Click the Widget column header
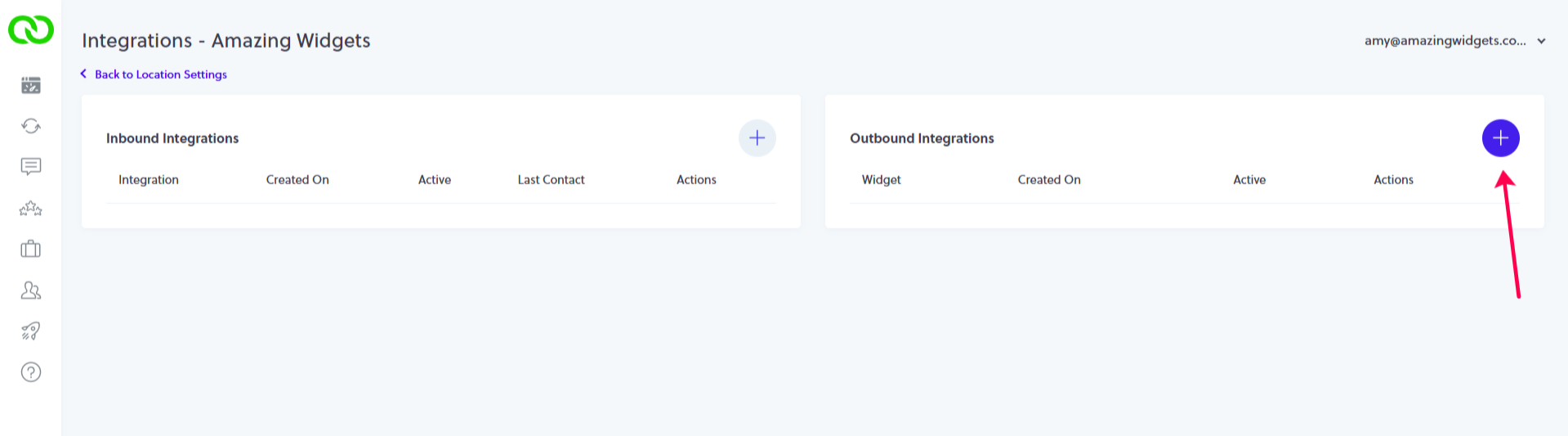Viewport: 1568px width, 436px height. (x=881, y=180)
